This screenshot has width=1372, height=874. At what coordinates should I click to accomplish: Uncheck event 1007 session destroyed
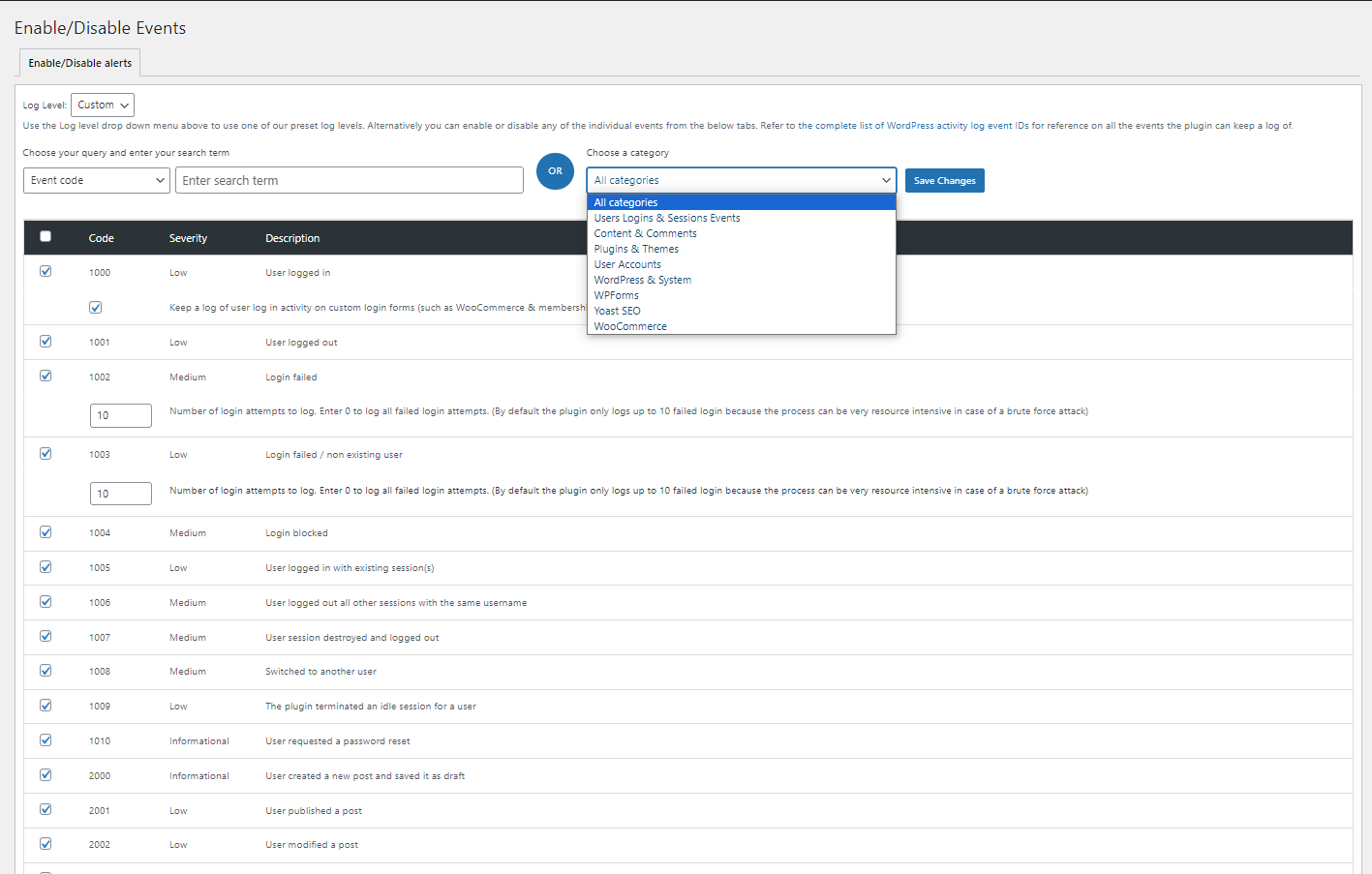coord(46,636)
